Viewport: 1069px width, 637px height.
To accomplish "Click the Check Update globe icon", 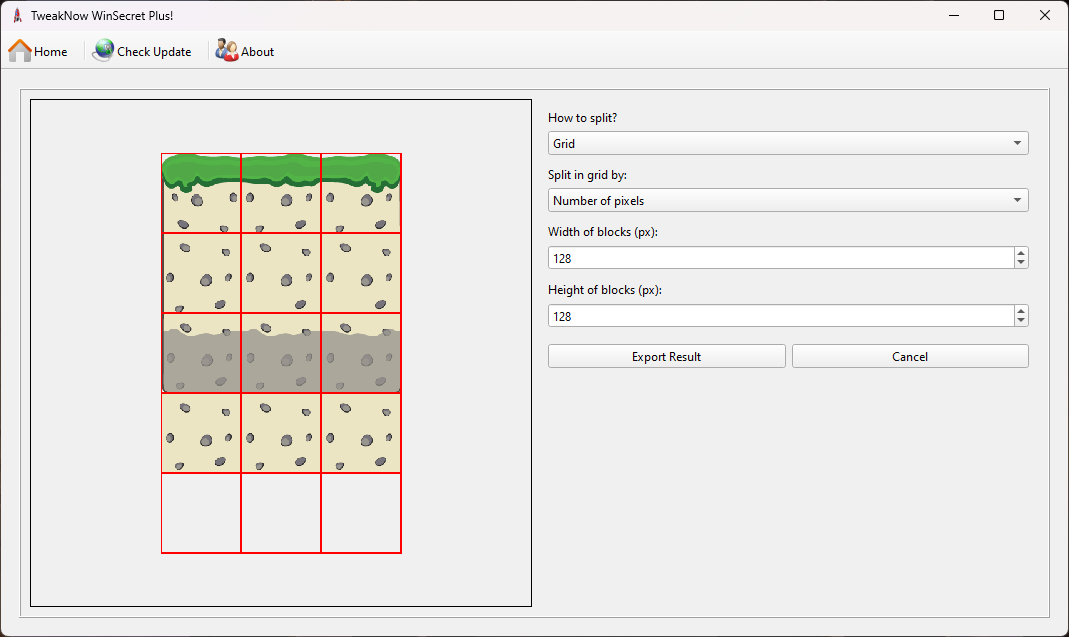I will 103,51.
